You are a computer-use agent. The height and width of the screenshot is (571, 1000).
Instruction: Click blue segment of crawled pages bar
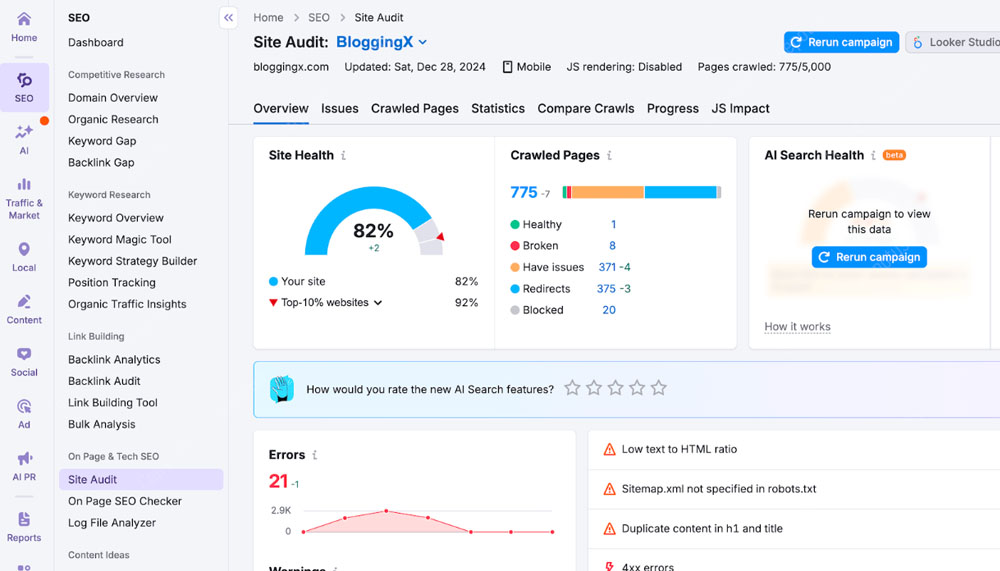(x=680, y=192)
